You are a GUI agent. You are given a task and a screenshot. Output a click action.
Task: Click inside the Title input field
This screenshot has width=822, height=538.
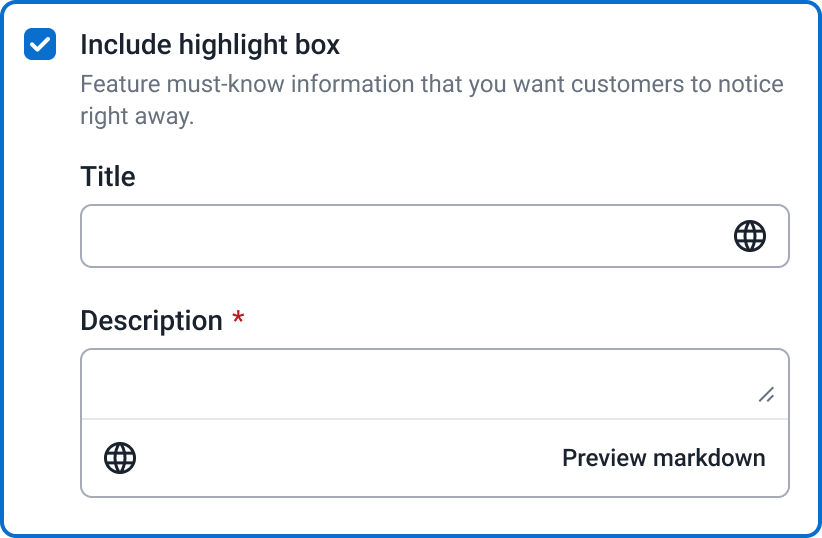pyautogui.click(x=400, y=236)
